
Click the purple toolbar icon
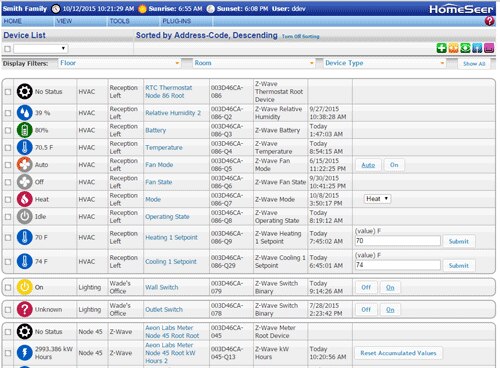[489, 48]
